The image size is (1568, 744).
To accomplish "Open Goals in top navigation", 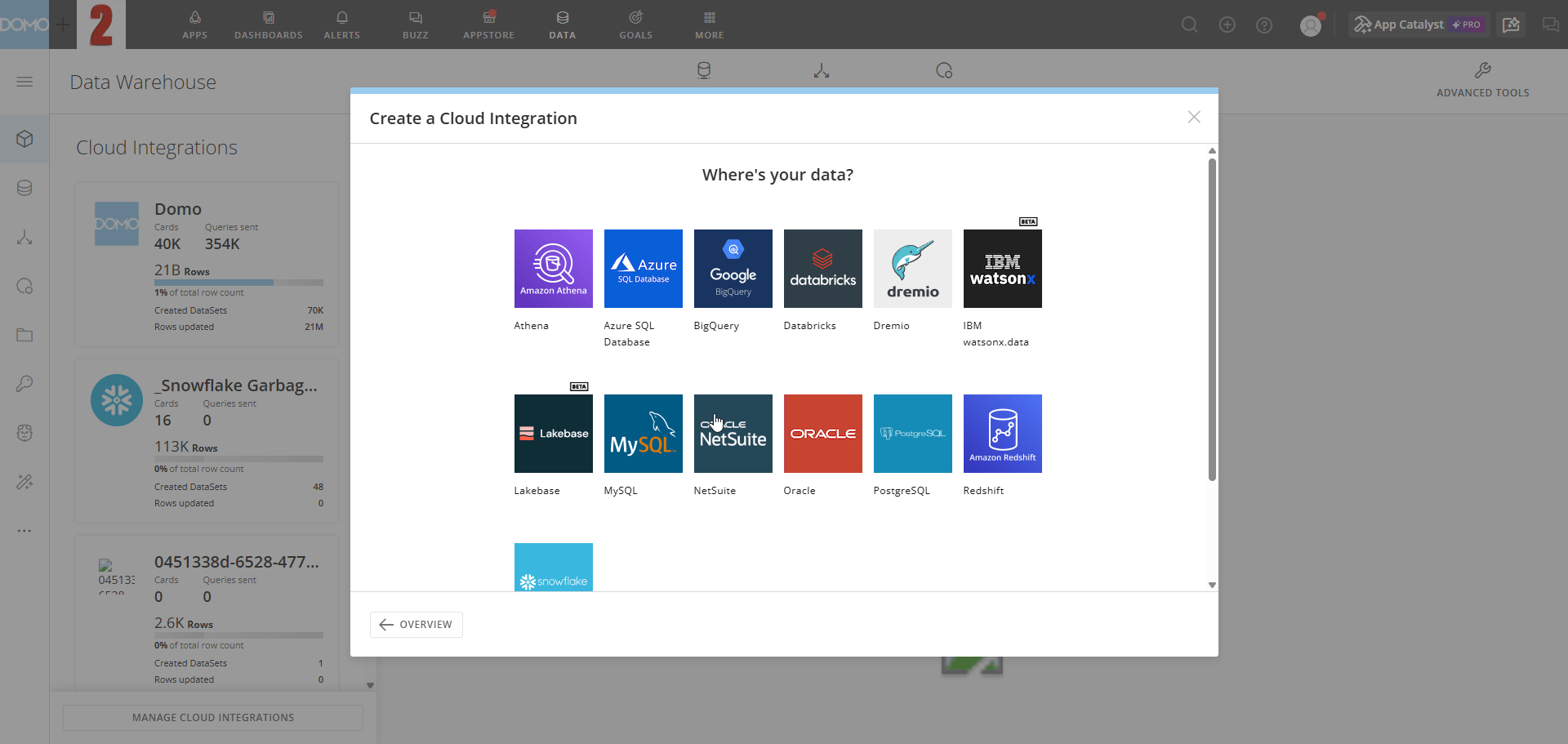I will tap(635, 25).
